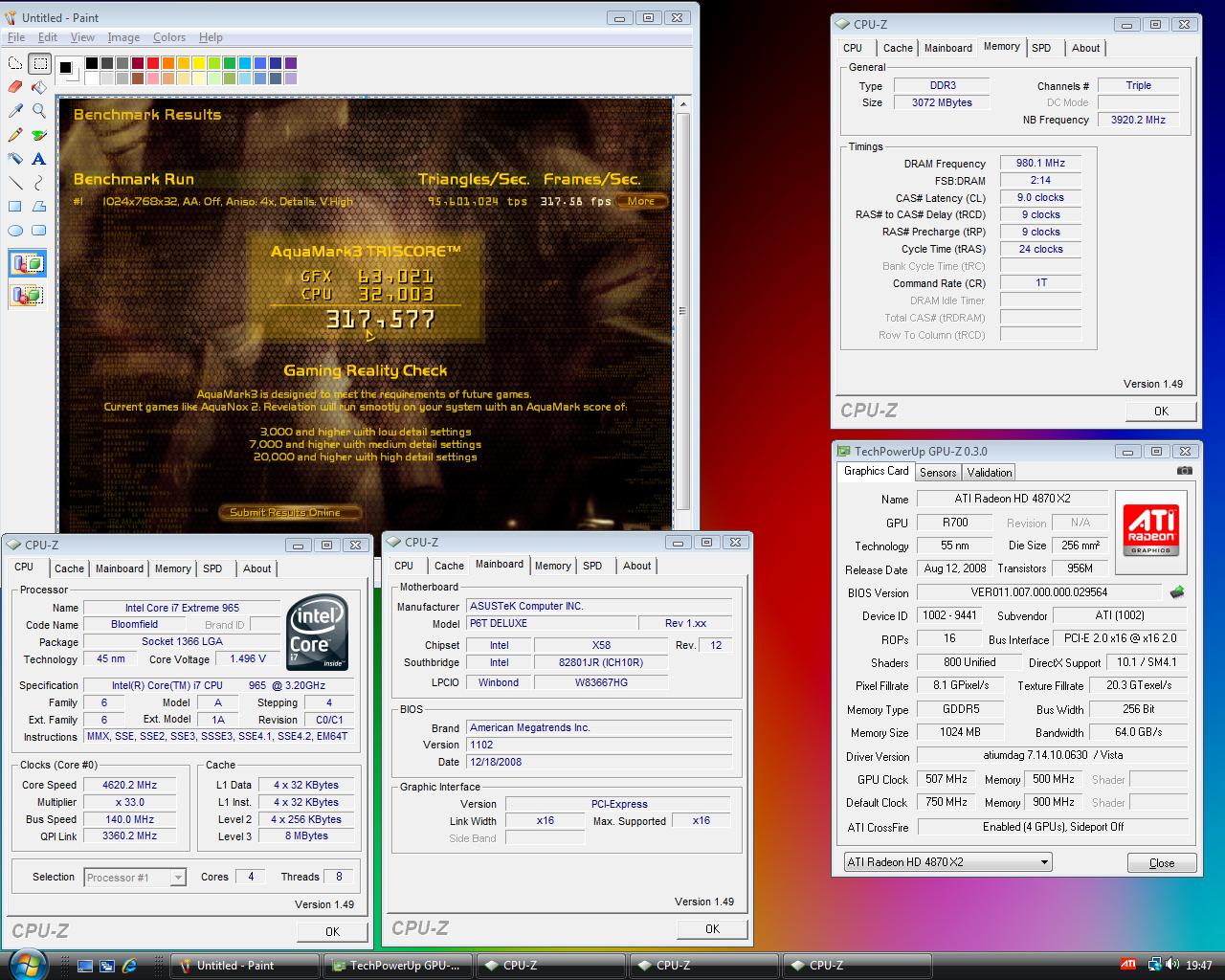Open About tab in the CPU-tab CPU-Z window
Screen dimensions: 1225x980
click(x=256, y=568)
